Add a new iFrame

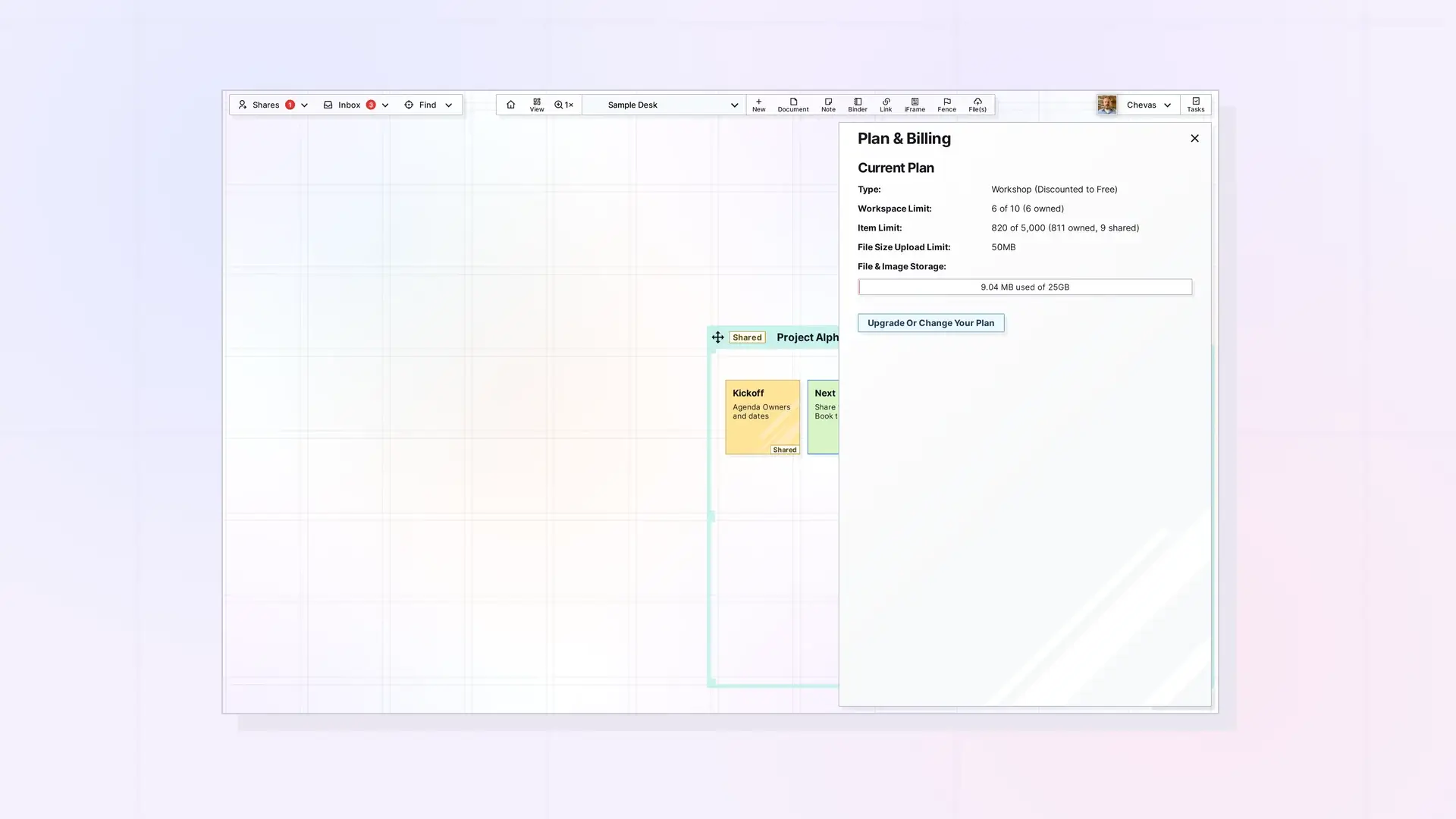[x=915, y=105]
